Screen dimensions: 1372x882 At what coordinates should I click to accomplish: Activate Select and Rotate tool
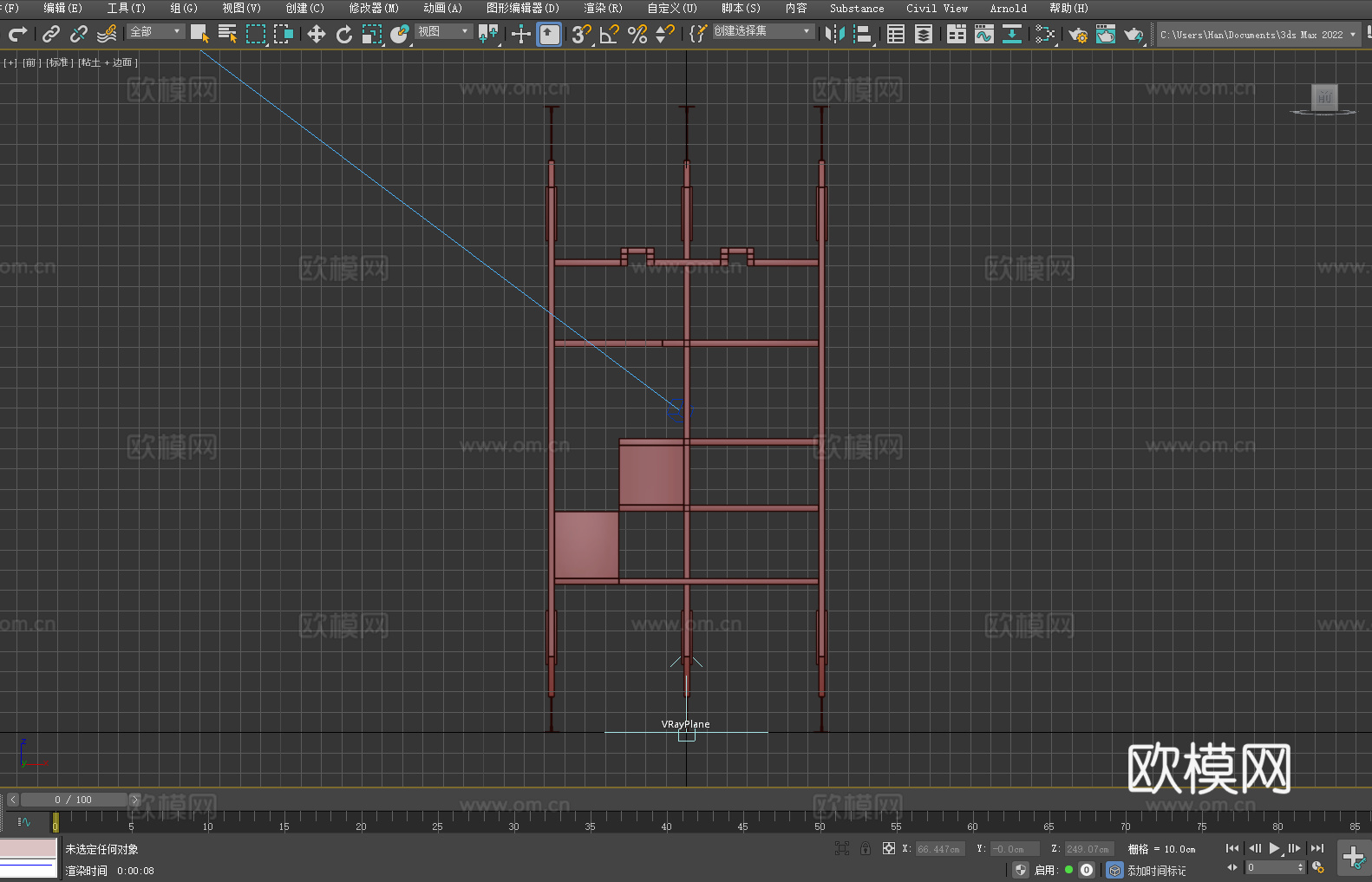(x=344, y=34)
